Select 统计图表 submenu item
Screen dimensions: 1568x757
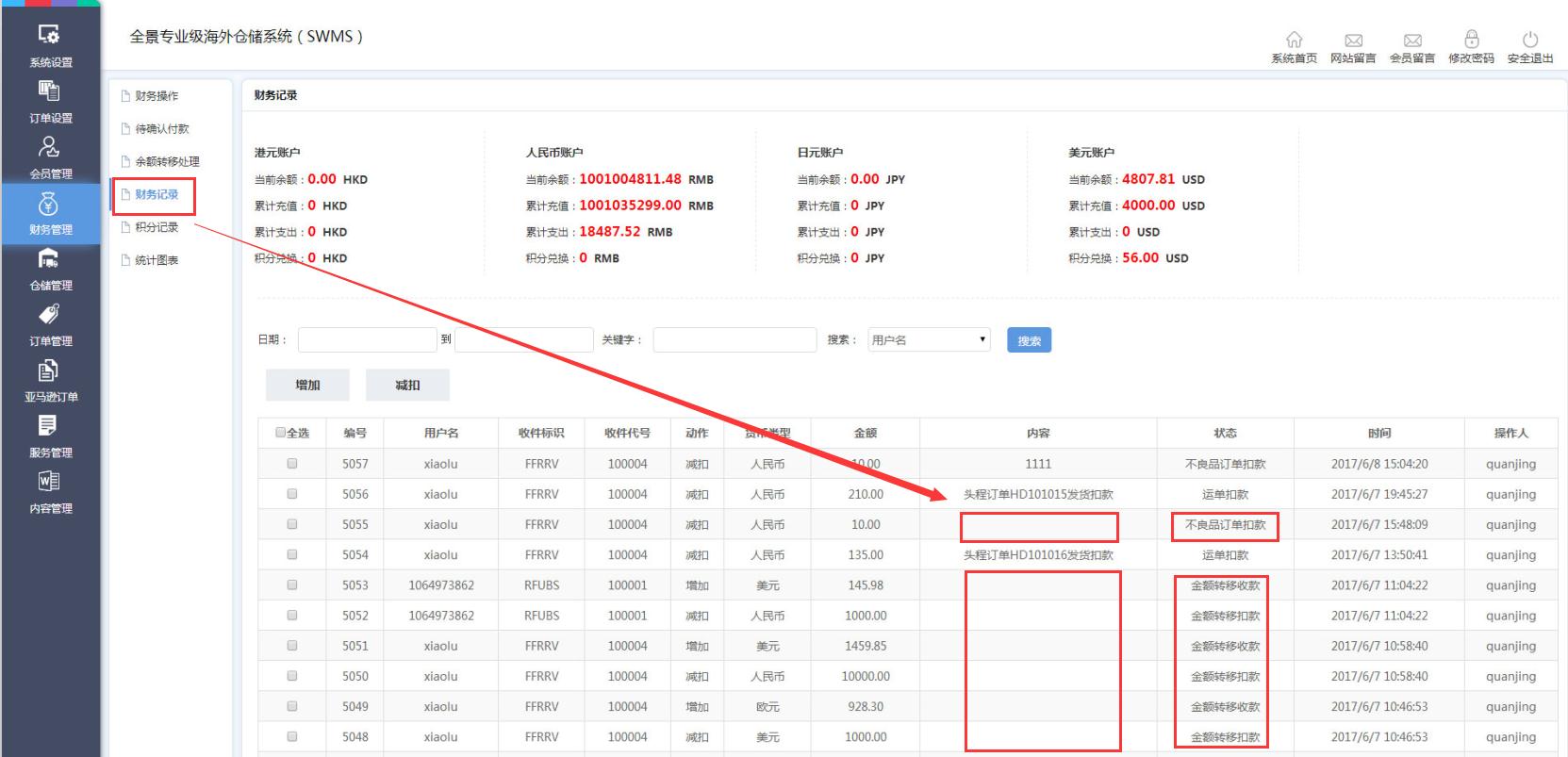[157, 260]
